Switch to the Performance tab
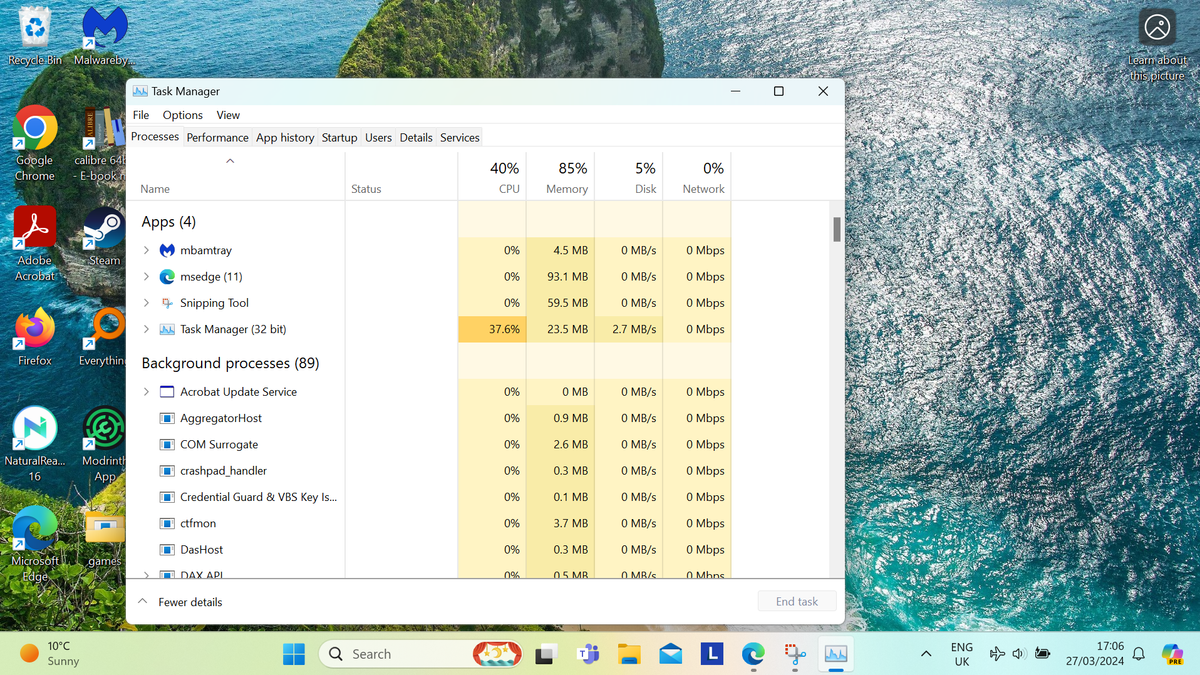The width and height of the screenshot is (1200, 675). point(217,137)
